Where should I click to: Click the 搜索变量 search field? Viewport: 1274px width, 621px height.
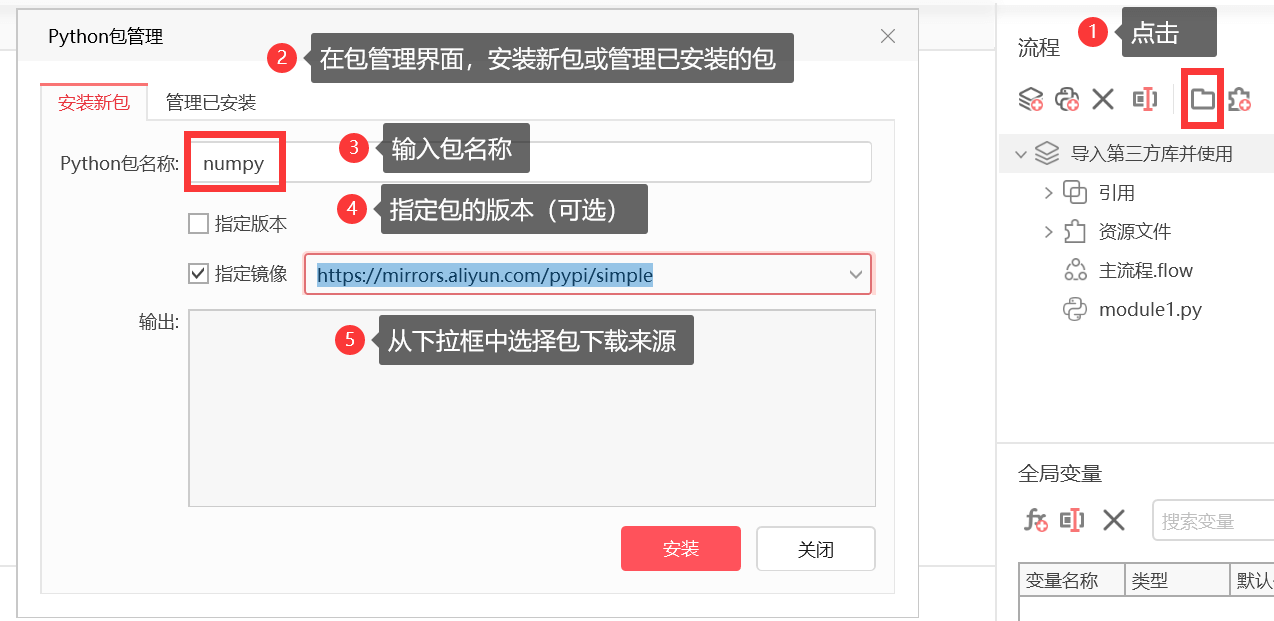[1213, 520]
